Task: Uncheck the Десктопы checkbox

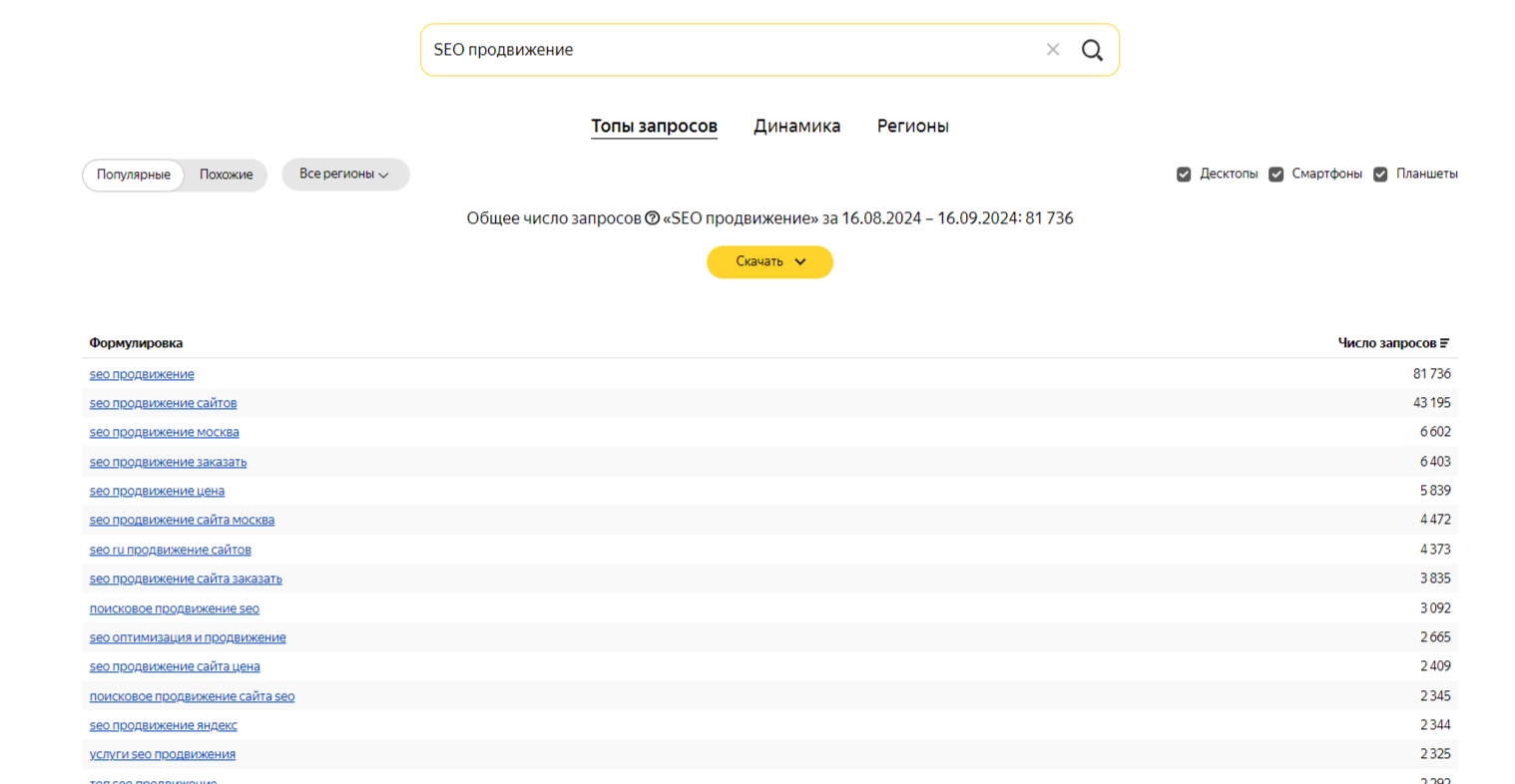Action: pos(1184,175)
